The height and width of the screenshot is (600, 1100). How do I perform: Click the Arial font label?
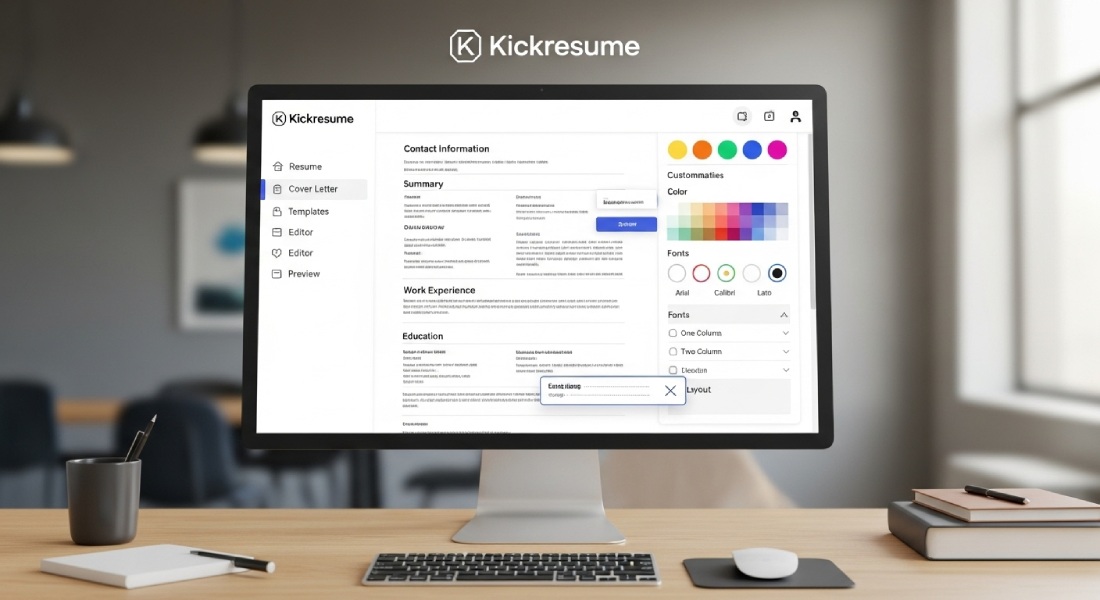(682, 293)
